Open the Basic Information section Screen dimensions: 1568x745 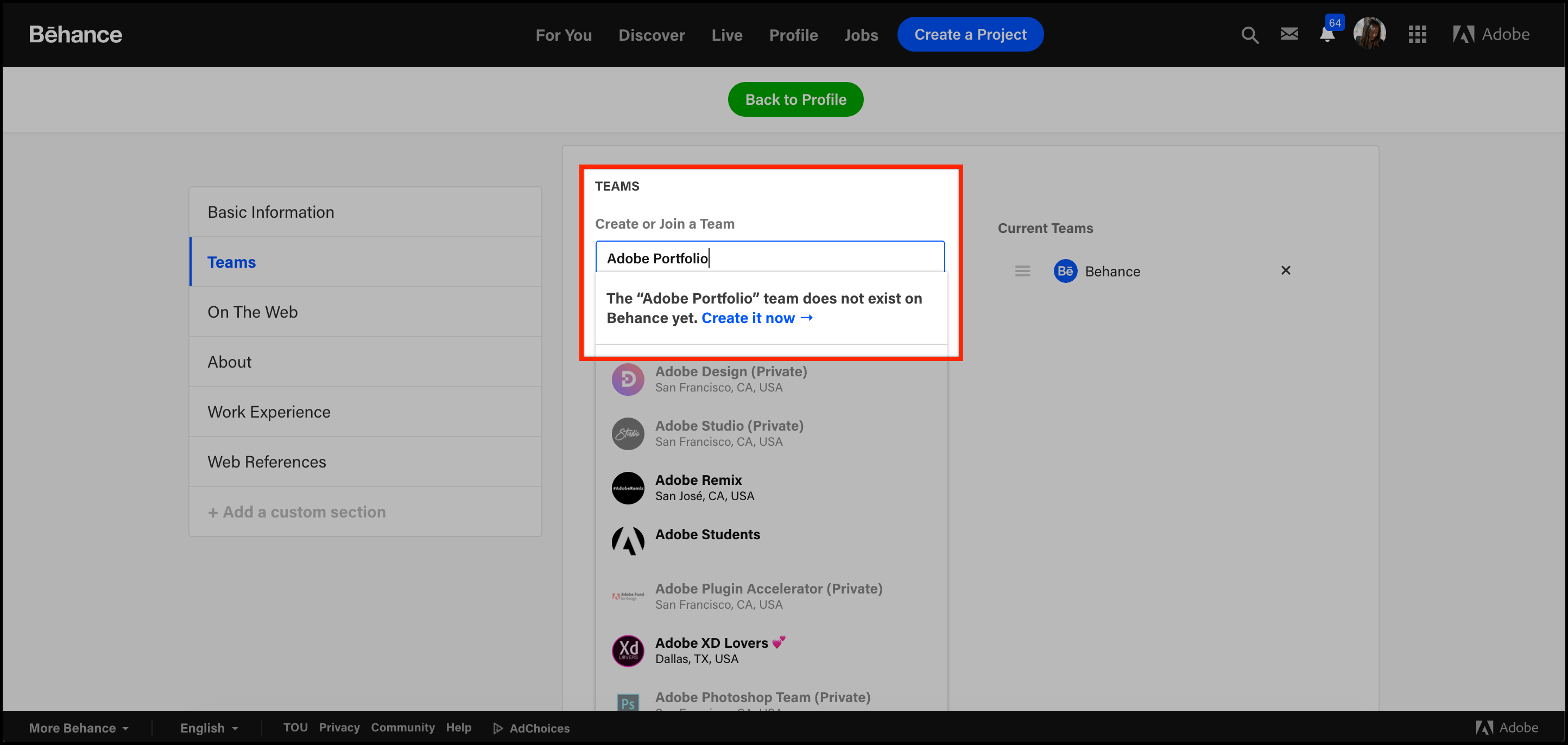270,211
